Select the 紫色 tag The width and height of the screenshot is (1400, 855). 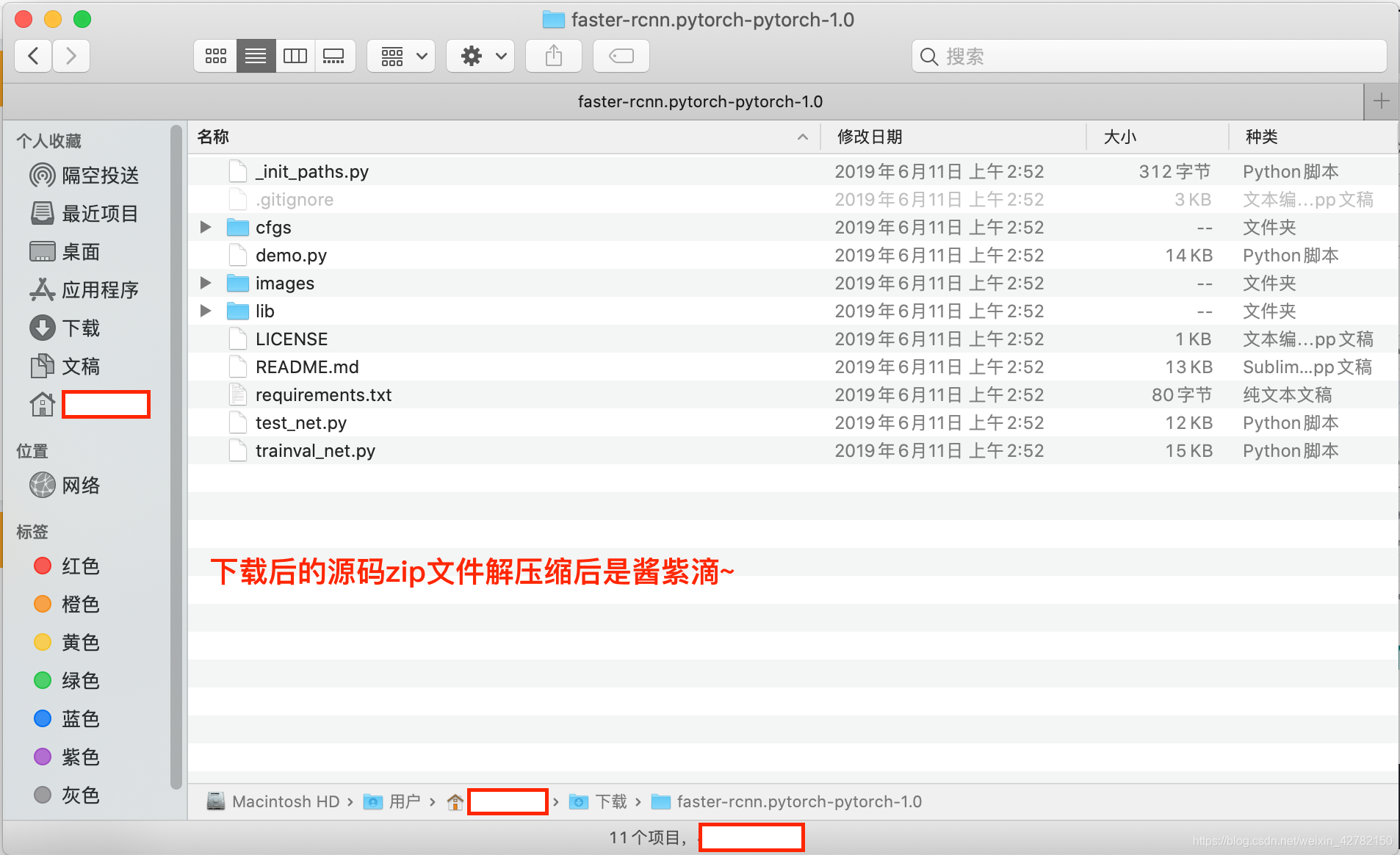point(68,757)
